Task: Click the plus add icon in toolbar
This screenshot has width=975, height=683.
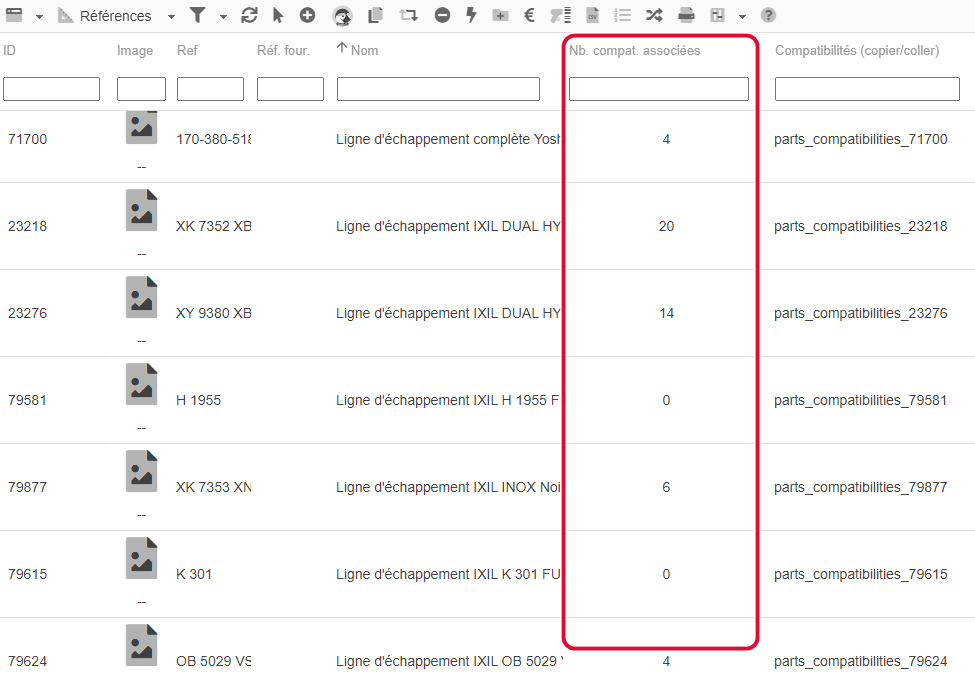Action: 307,16
